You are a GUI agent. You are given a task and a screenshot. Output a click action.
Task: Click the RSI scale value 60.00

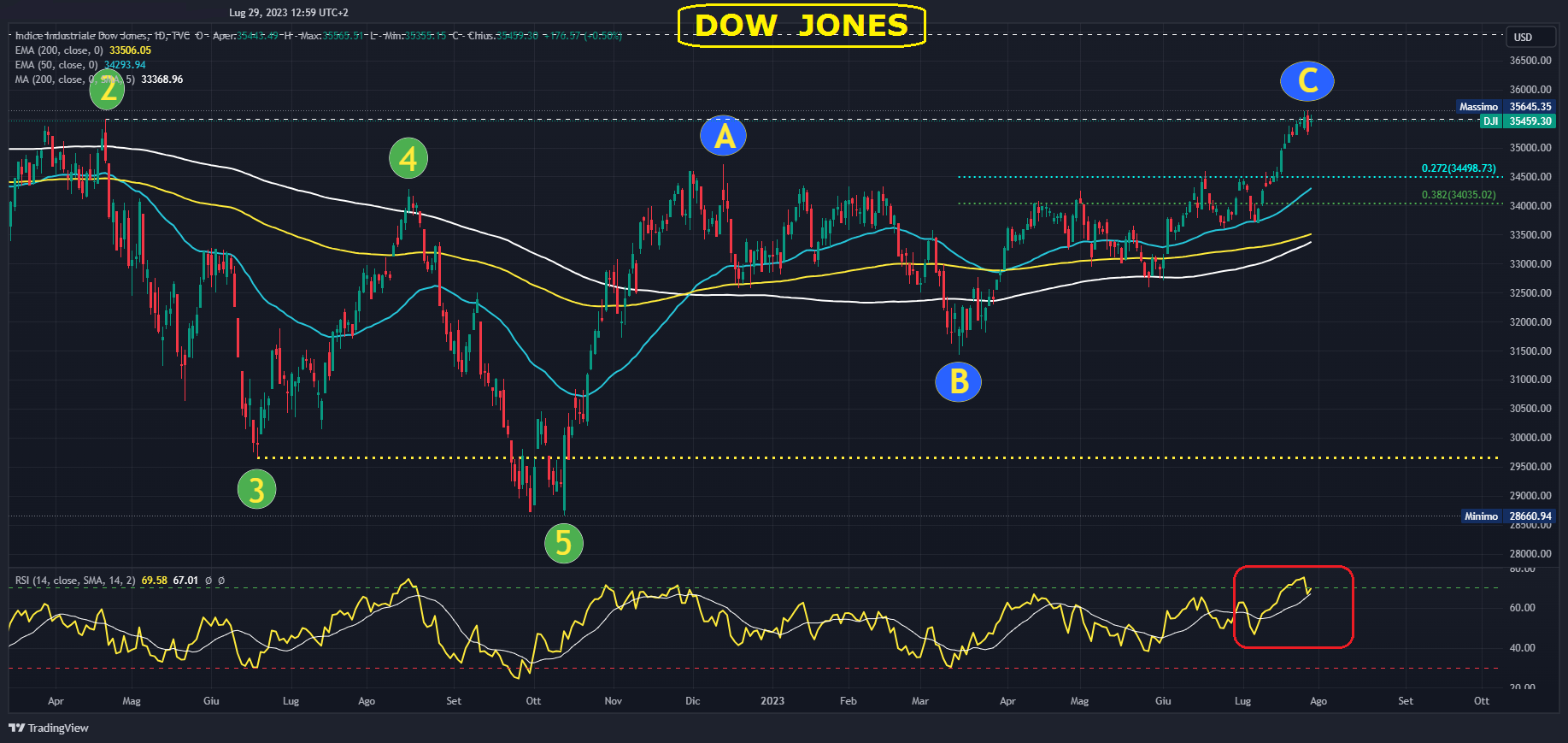[1523, 608]
